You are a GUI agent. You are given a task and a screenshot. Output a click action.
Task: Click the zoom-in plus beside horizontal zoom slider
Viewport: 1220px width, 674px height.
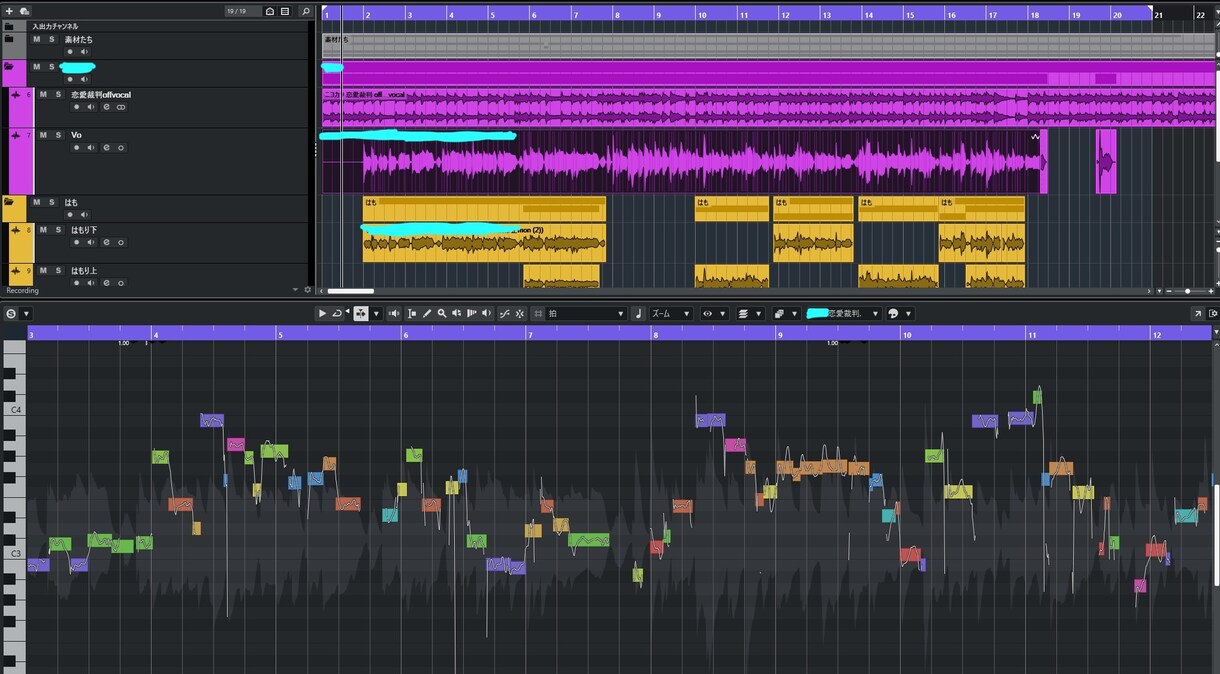[1212, 291]
